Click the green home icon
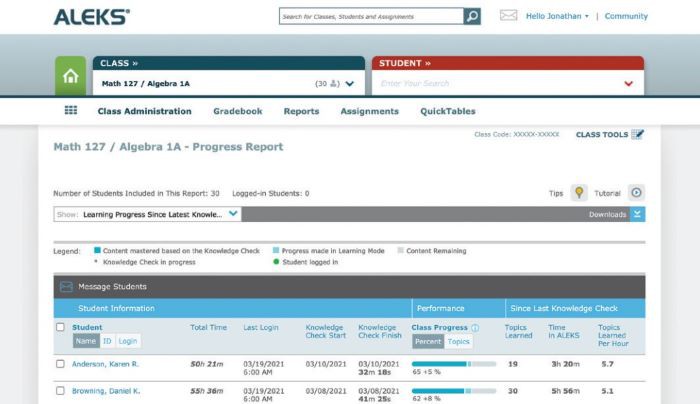The image size is (700, 404). 70,76
